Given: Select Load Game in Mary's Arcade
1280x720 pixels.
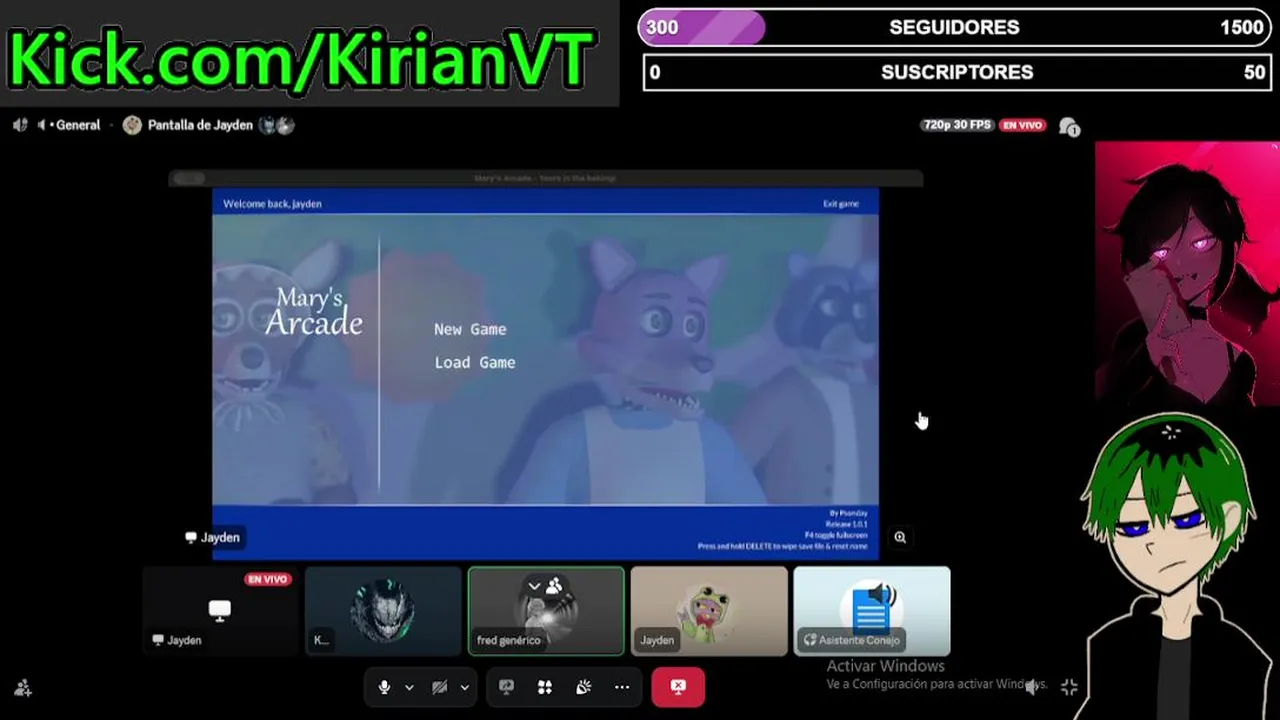Looking at the screenshot, I should point(475,362).
